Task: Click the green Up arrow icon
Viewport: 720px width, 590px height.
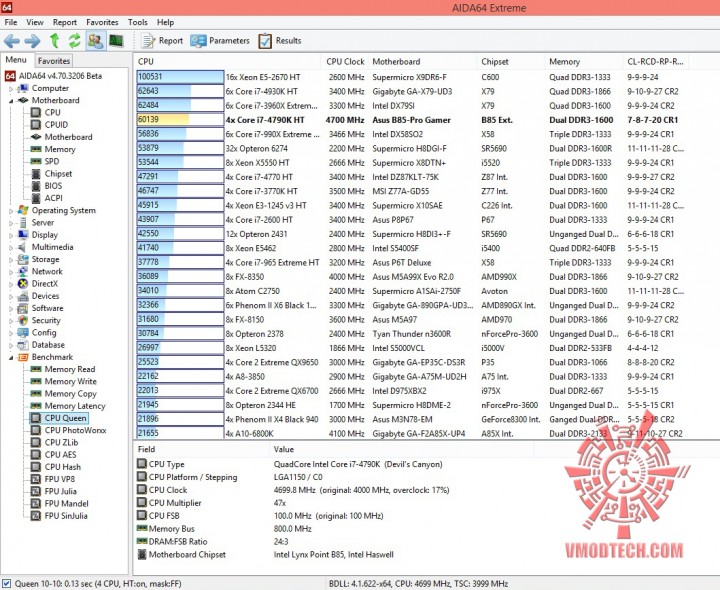Action: click(55, 40)
